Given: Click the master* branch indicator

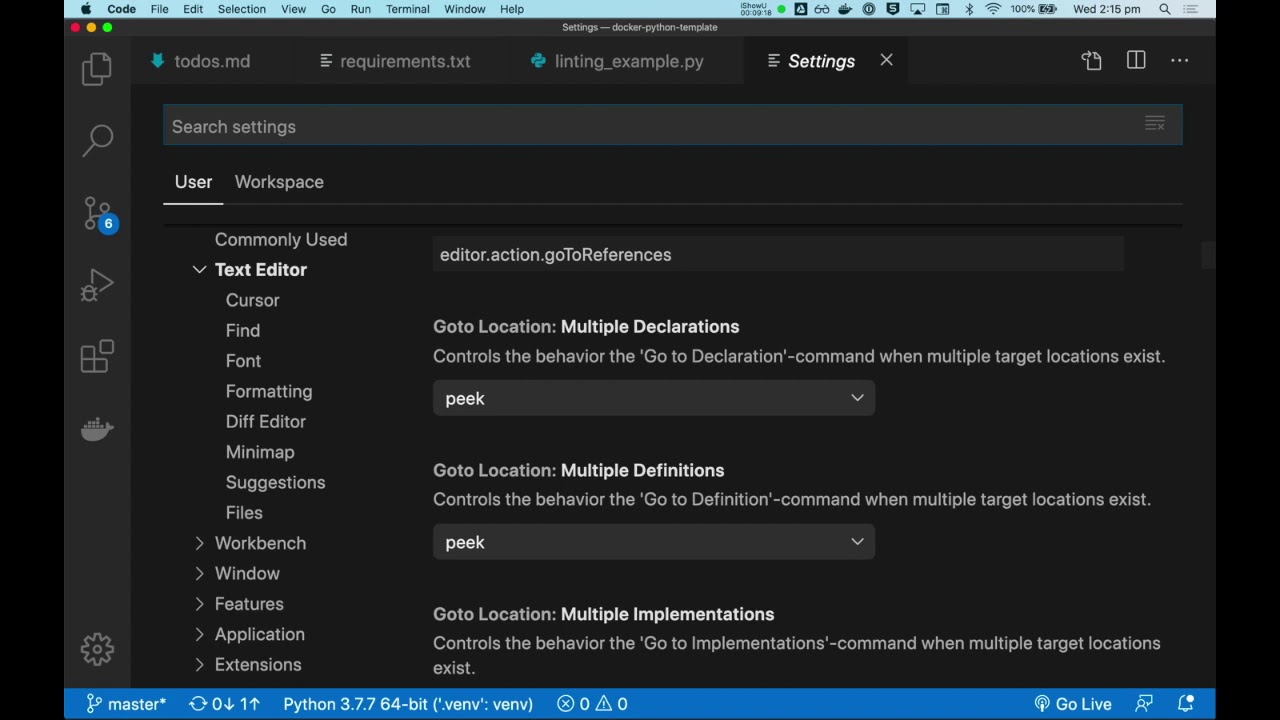Looking at the screenshot, I should tap(126, 704).
